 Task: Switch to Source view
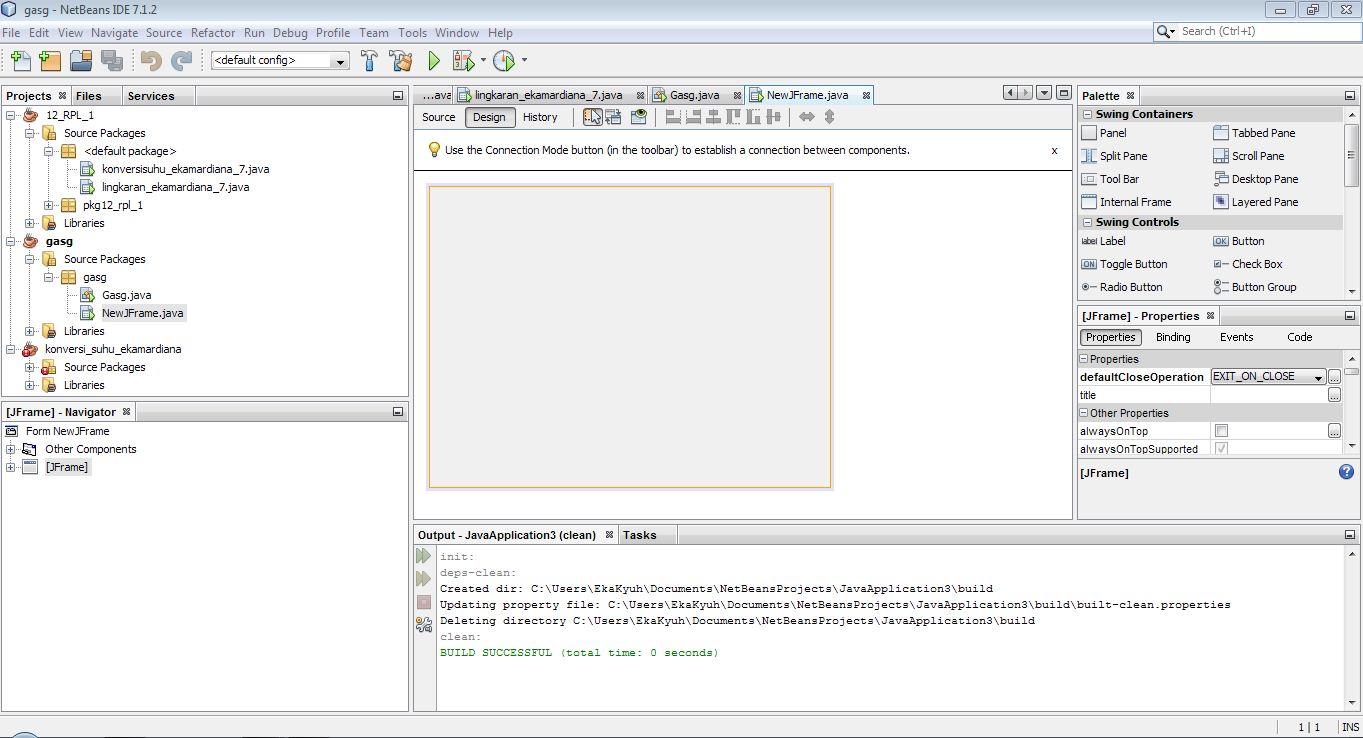[439, 117]
